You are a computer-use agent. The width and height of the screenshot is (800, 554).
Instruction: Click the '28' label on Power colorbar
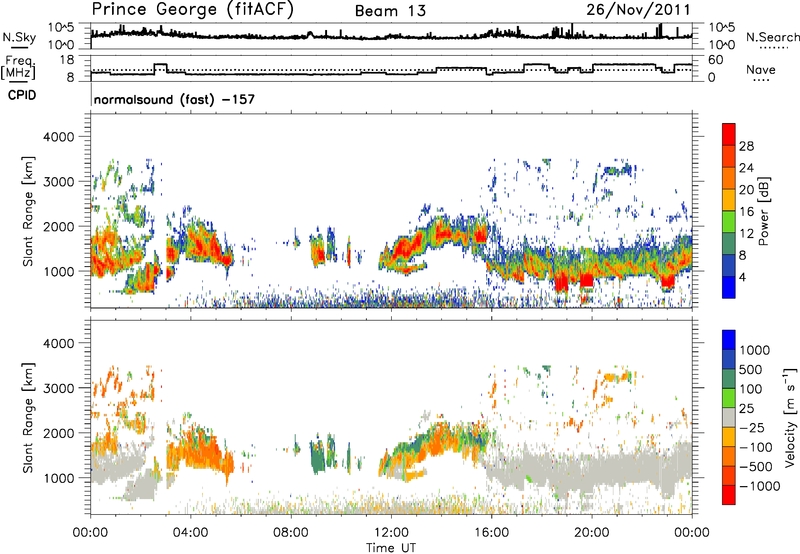coord(746,146)
